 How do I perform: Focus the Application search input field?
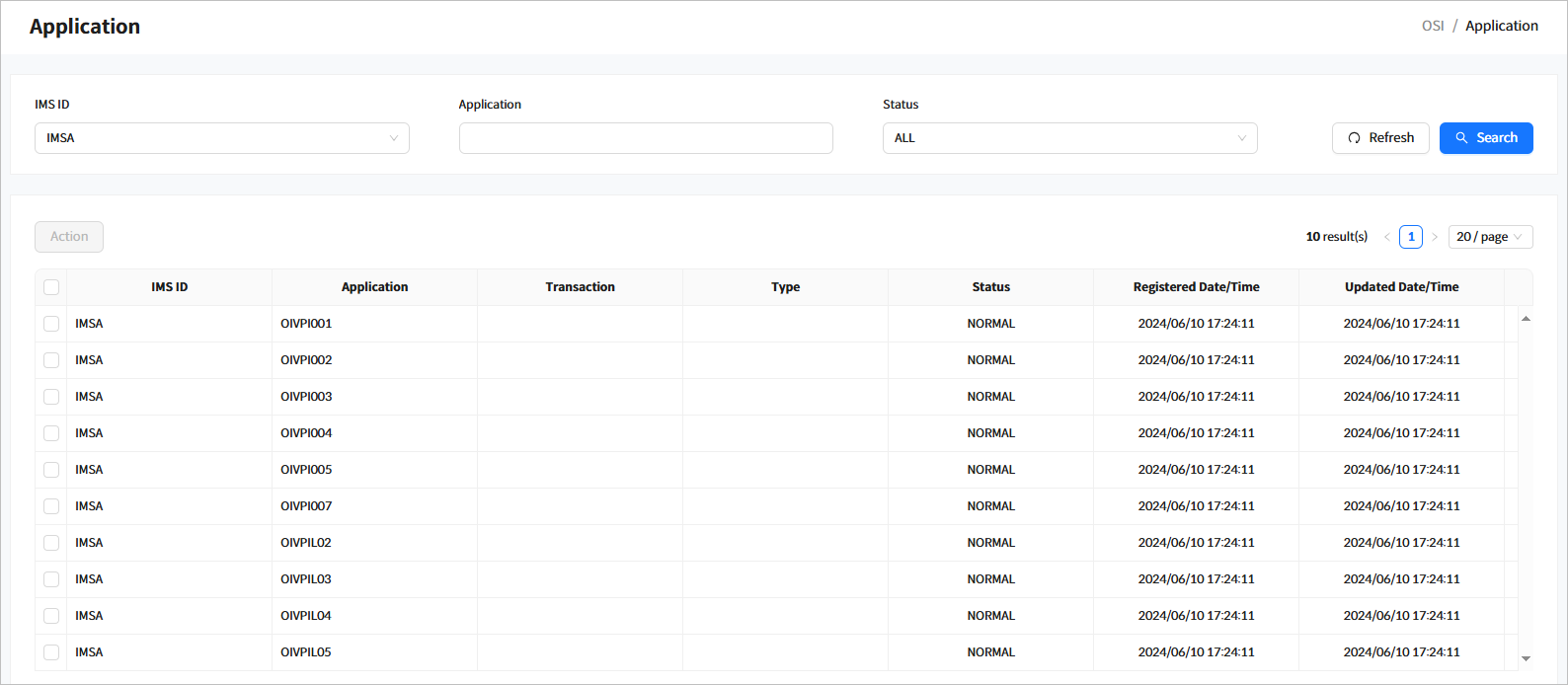pyautogui.click(x=646, y=138)
